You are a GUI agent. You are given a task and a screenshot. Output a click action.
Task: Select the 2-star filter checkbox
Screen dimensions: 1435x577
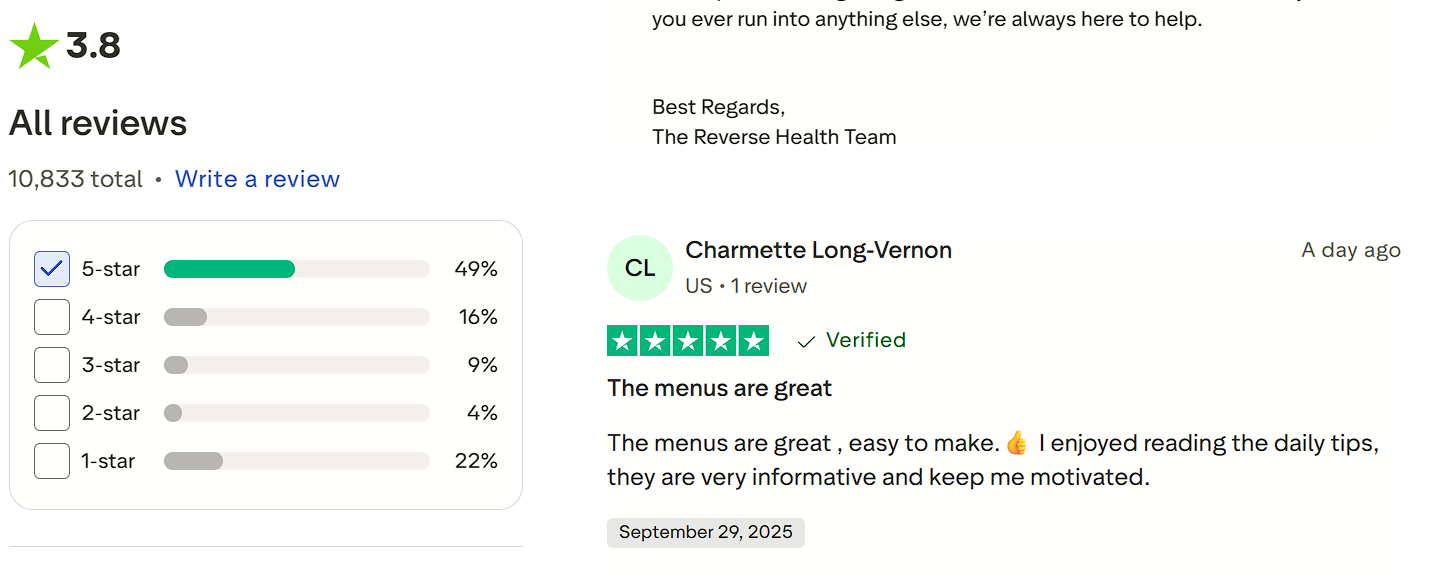52,413
